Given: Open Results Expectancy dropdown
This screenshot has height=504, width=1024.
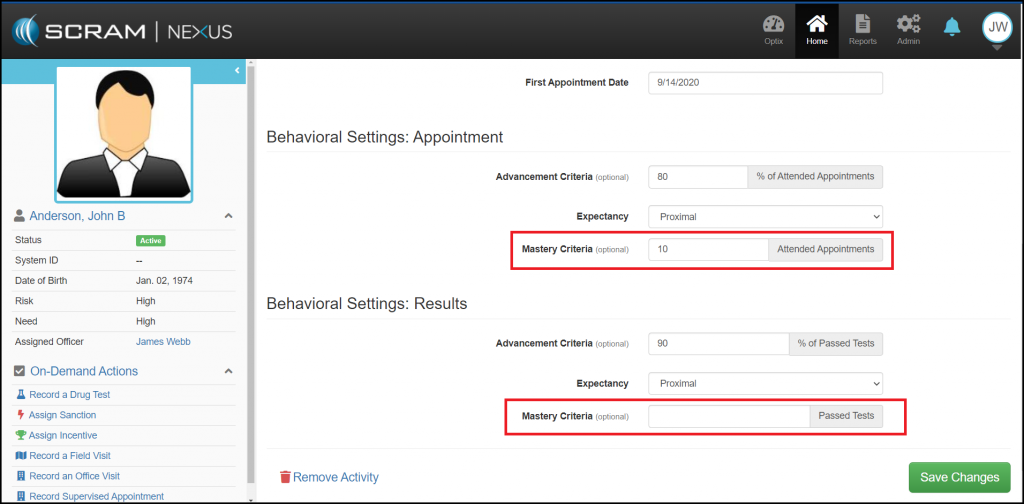Looking at the screenshot, I should pos(765,383).
